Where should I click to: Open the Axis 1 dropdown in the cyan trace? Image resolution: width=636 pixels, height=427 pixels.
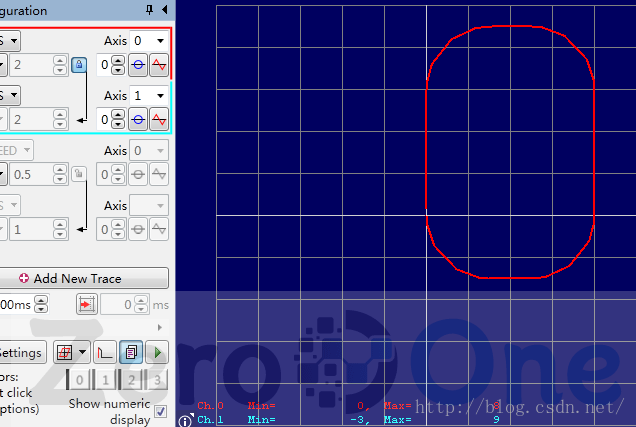149,96
